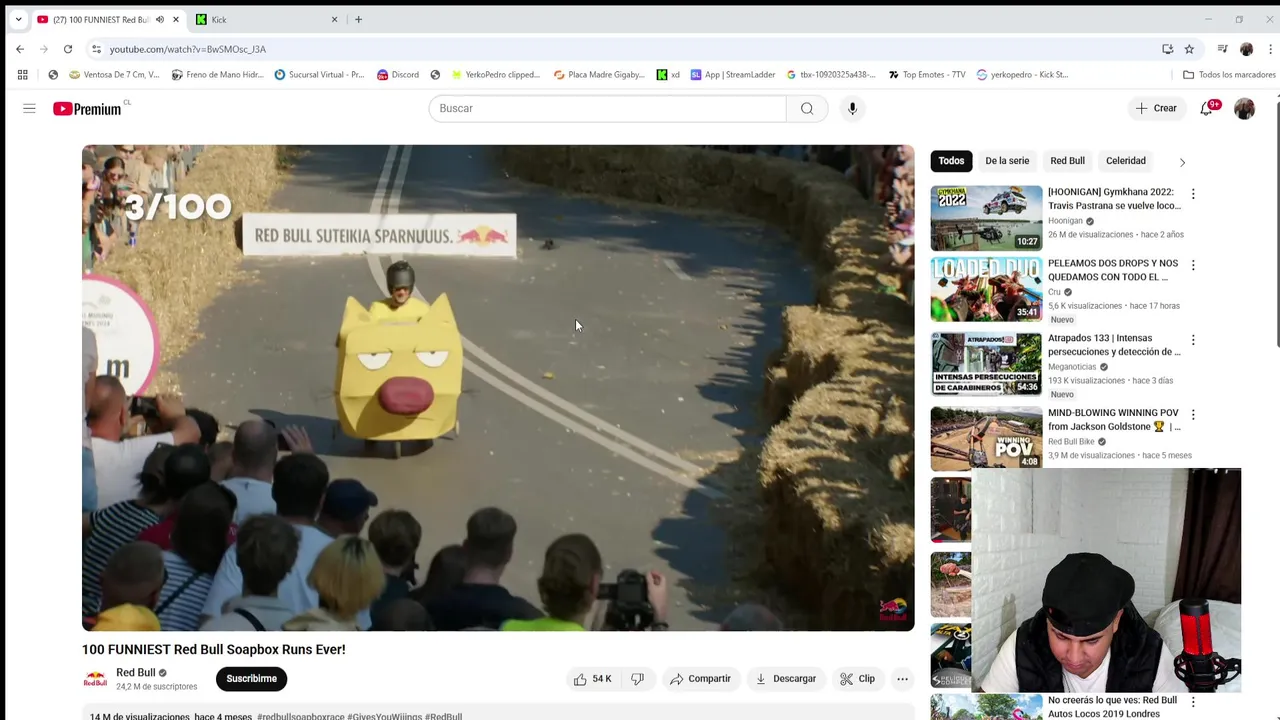Click the search magnifier button

[x=807, y=108]
